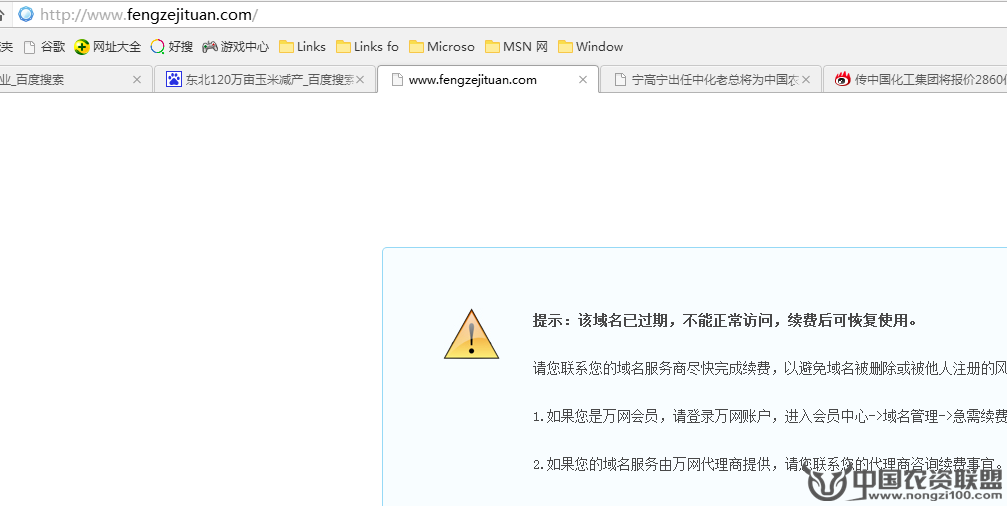Open the 好搜 bookmark

[171, 47]
